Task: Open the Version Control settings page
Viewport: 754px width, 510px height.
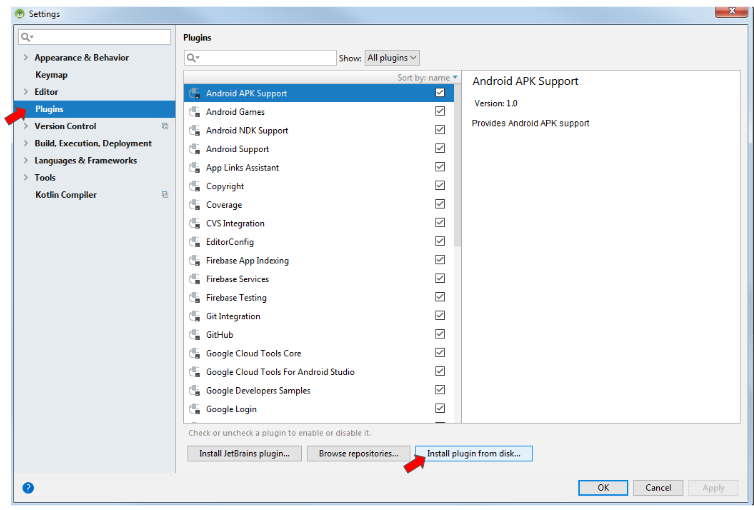Action: coord(65,126)
